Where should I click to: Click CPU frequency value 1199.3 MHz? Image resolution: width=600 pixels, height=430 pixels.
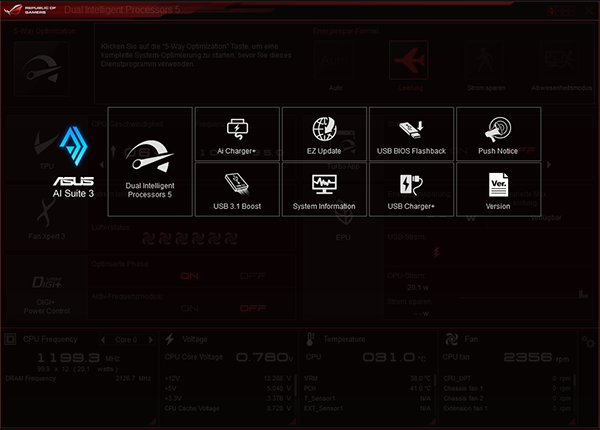78,358
